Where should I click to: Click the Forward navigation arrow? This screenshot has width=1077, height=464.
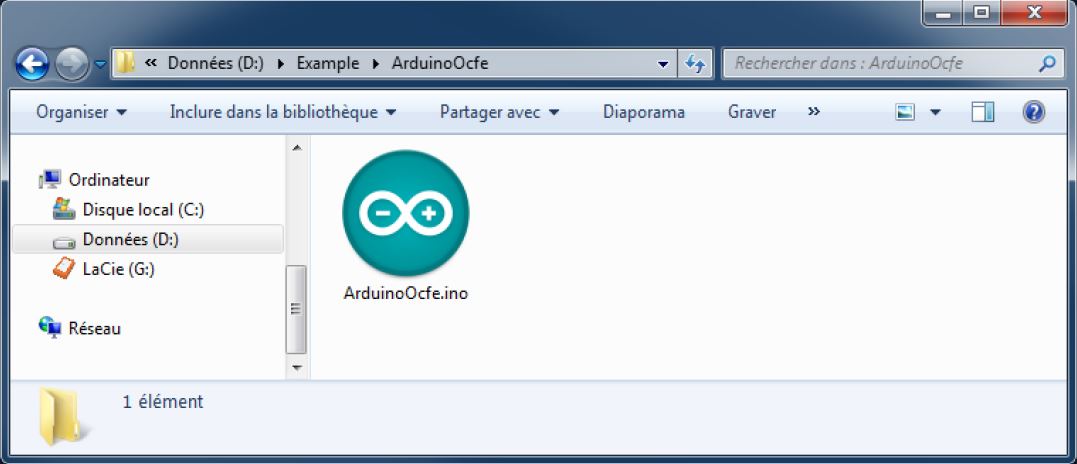pyautogui.click(x=72, y=65)
